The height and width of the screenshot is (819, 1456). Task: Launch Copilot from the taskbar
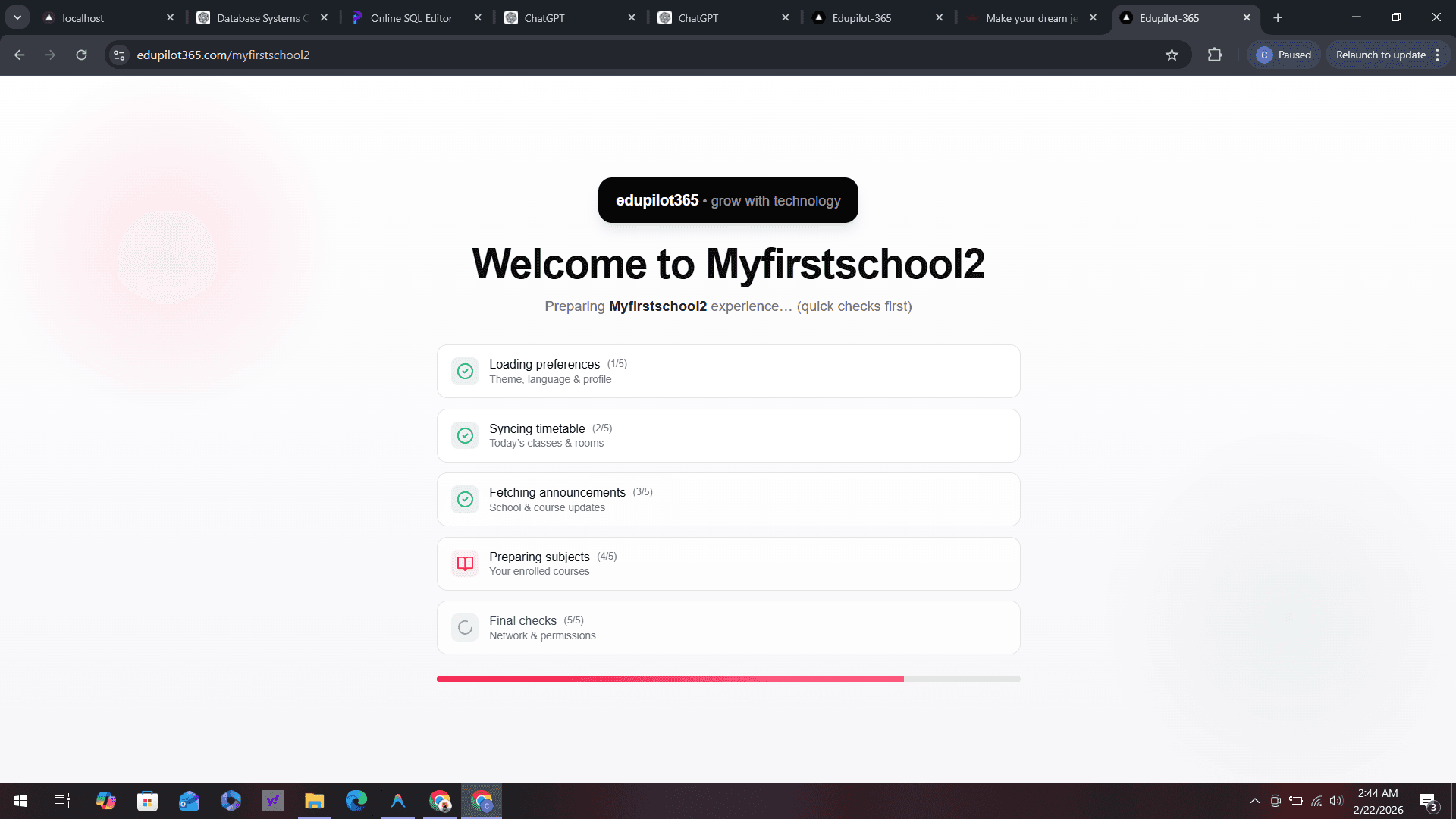[x=105, y=801]
